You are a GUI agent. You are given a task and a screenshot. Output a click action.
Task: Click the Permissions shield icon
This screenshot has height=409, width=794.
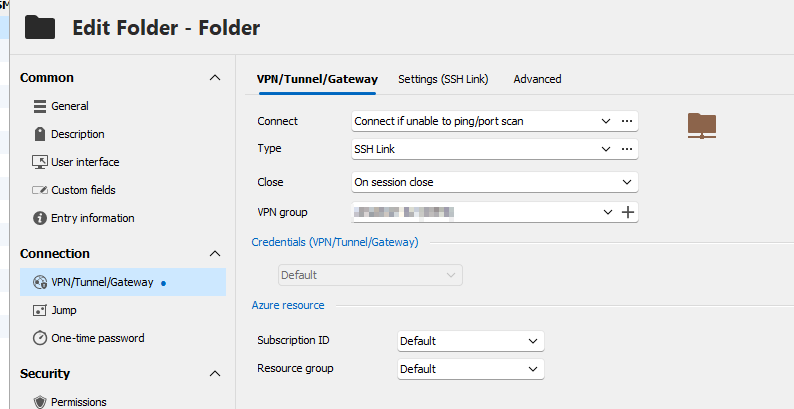tap(40, 402)
